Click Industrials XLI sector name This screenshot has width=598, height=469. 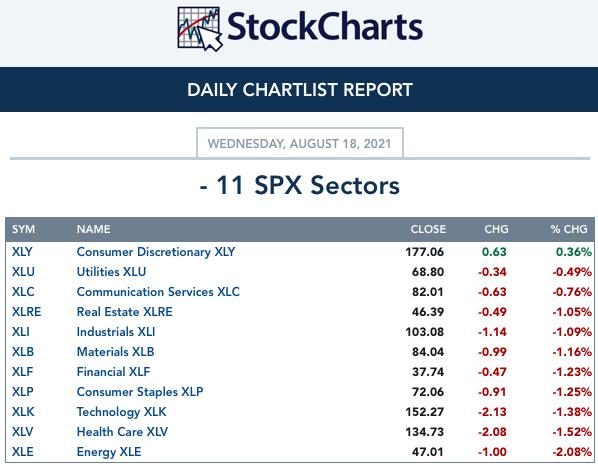pyautogui.click(x=116, y=332)
